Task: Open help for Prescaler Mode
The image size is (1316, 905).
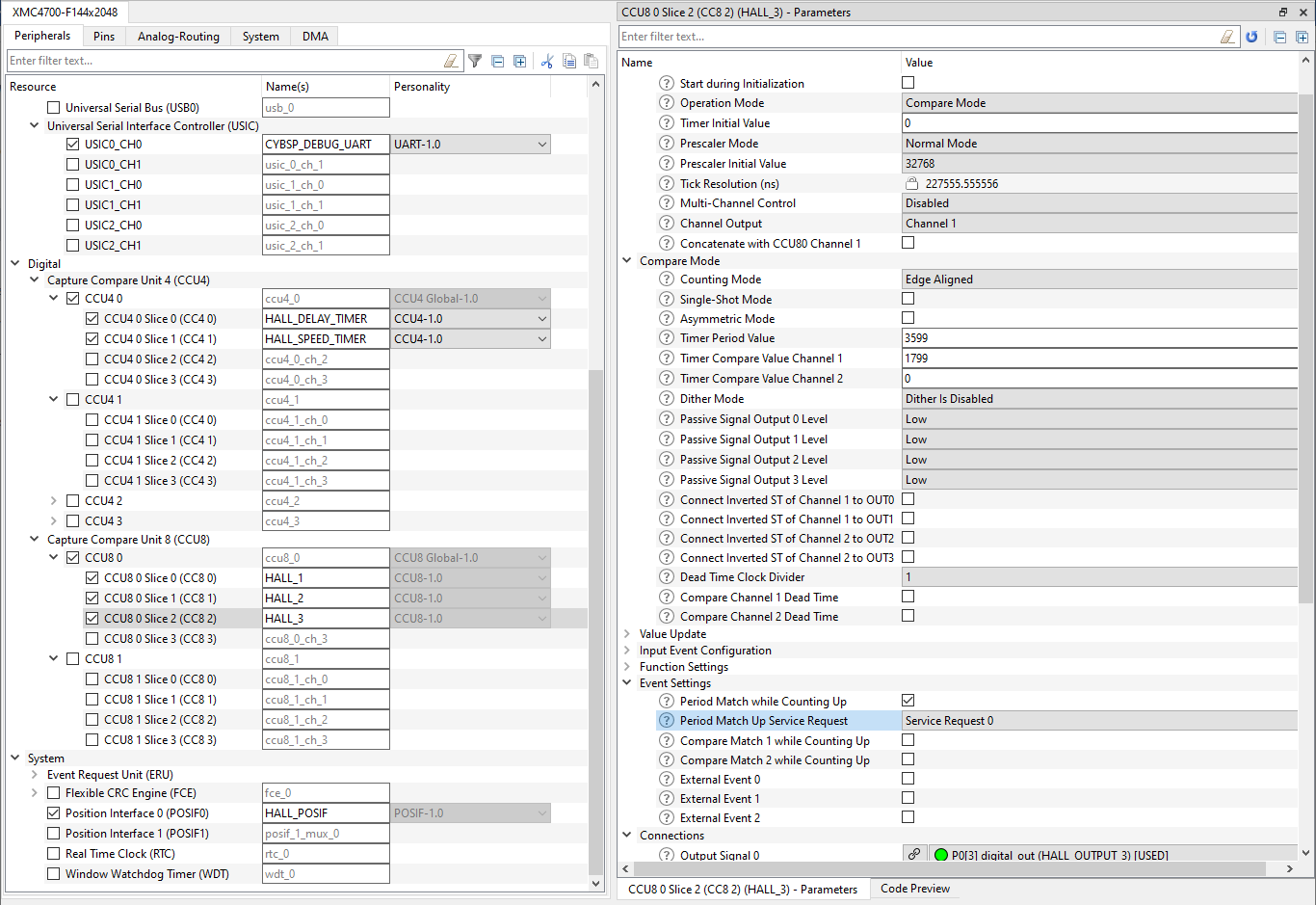Action: [667, 144]
